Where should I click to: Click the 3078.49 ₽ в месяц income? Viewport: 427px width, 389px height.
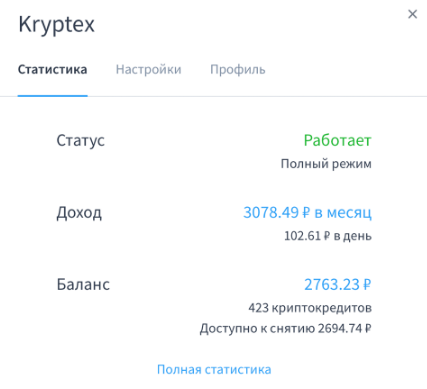307,212
